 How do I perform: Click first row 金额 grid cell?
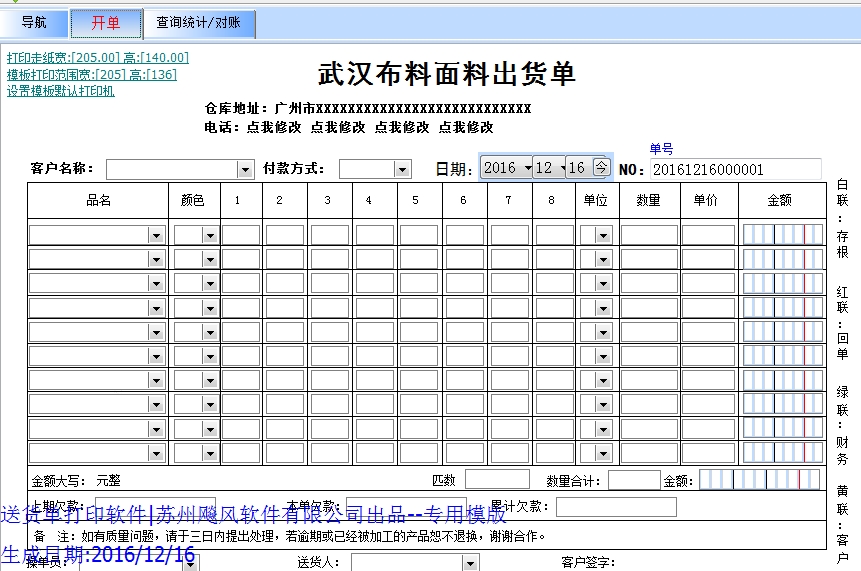click(782, 234)
